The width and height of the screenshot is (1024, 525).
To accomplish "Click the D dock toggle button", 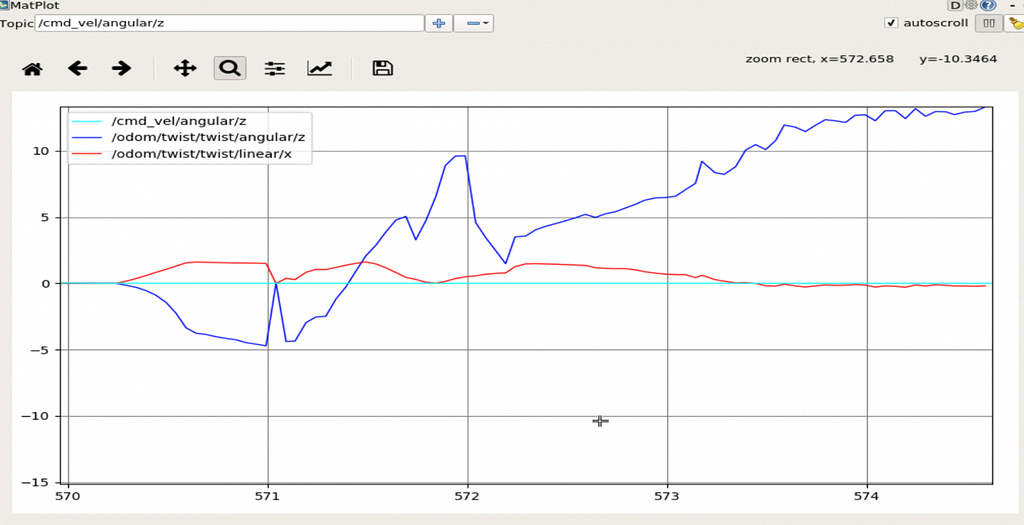I will [x=955, y=6].
